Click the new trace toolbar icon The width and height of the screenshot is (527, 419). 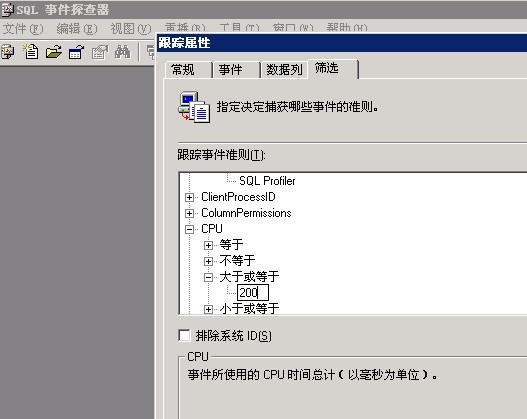click(8, 52)
